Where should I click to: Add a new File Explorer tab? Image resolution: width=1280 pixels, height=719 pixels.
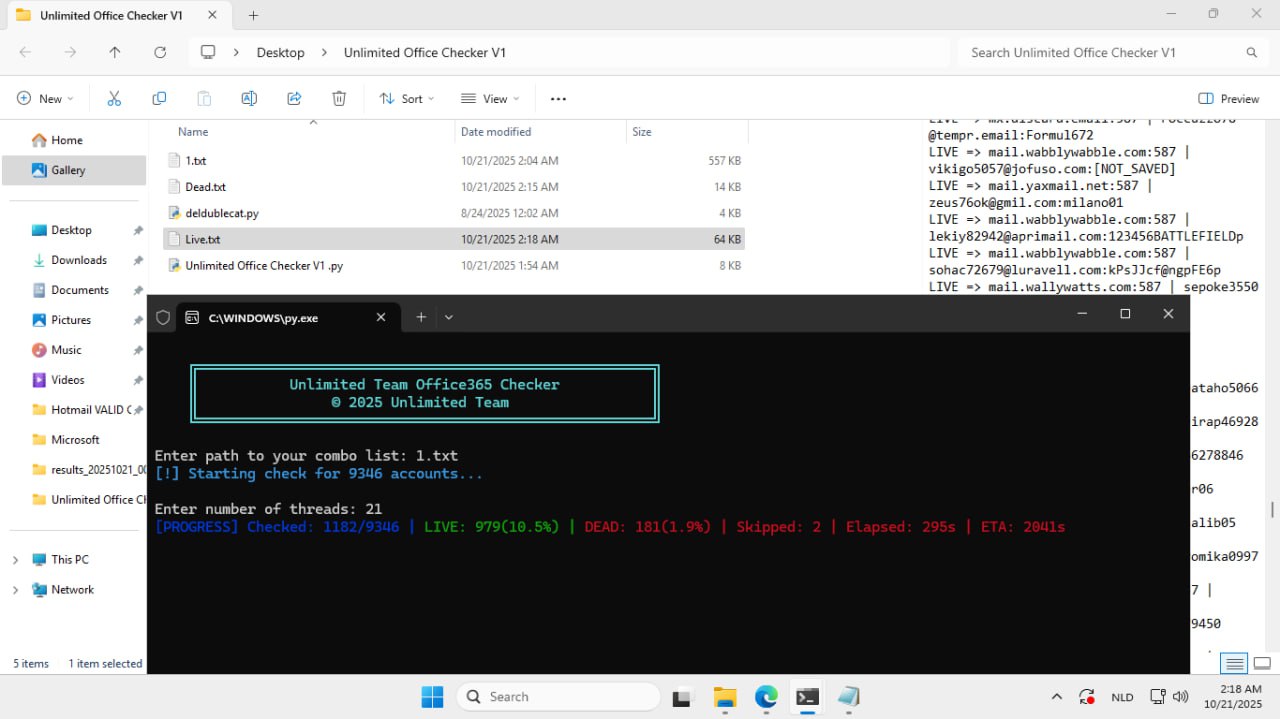coord(253,15)
